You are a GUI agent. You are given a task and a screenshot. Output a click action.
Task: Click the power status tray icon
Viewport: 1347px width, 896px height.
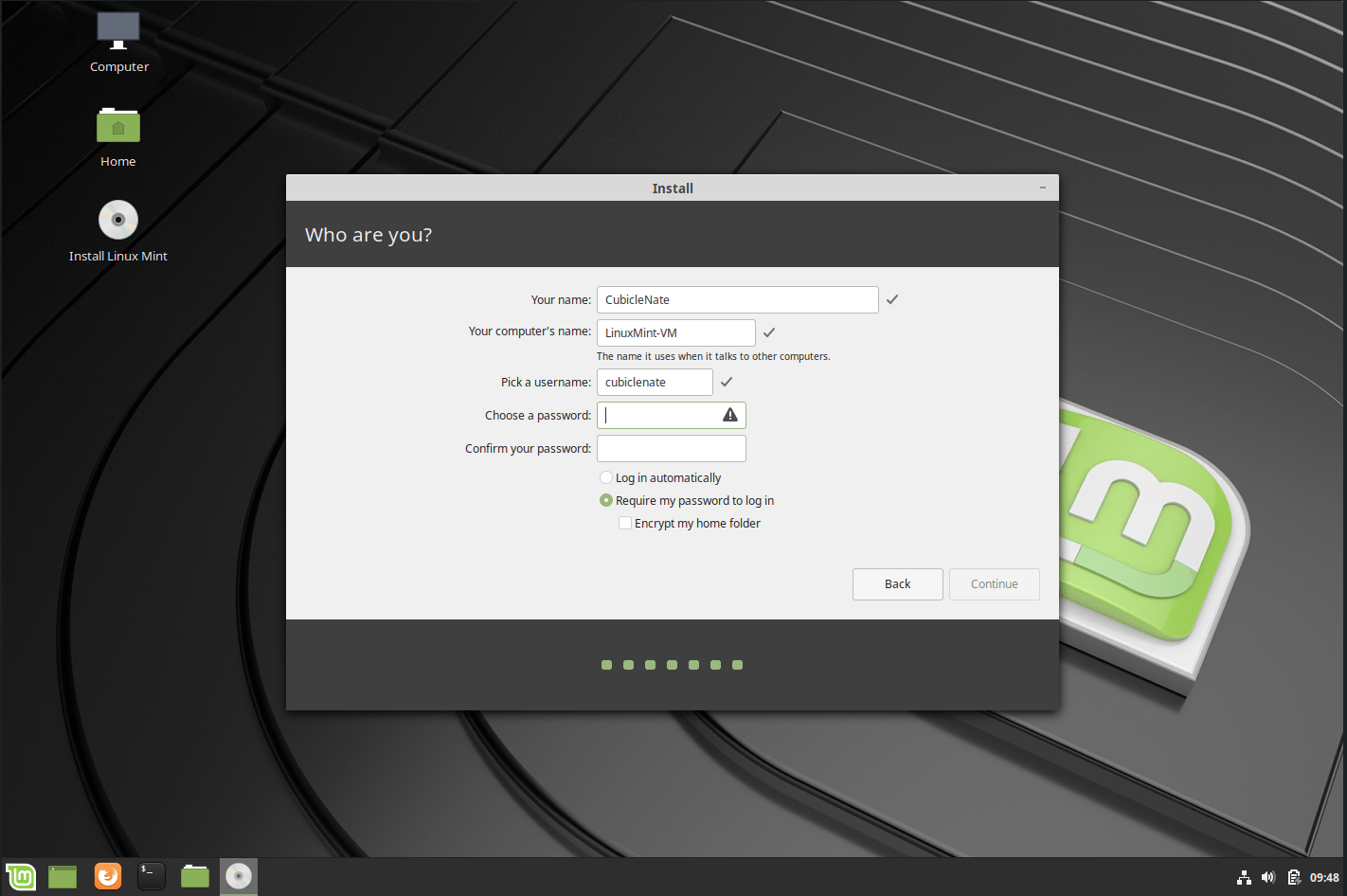coord(1293,876)
